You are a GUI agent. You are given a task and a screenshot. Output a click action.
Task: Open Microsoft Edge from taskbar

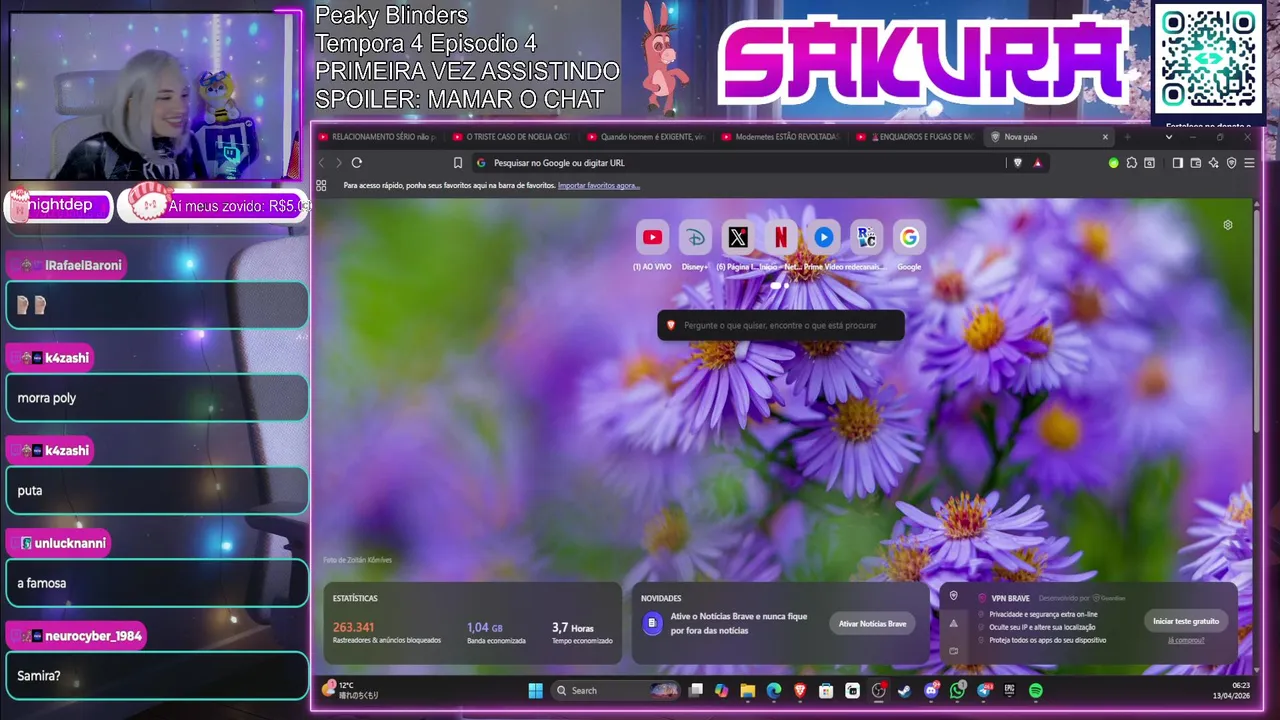coord(774,690)
